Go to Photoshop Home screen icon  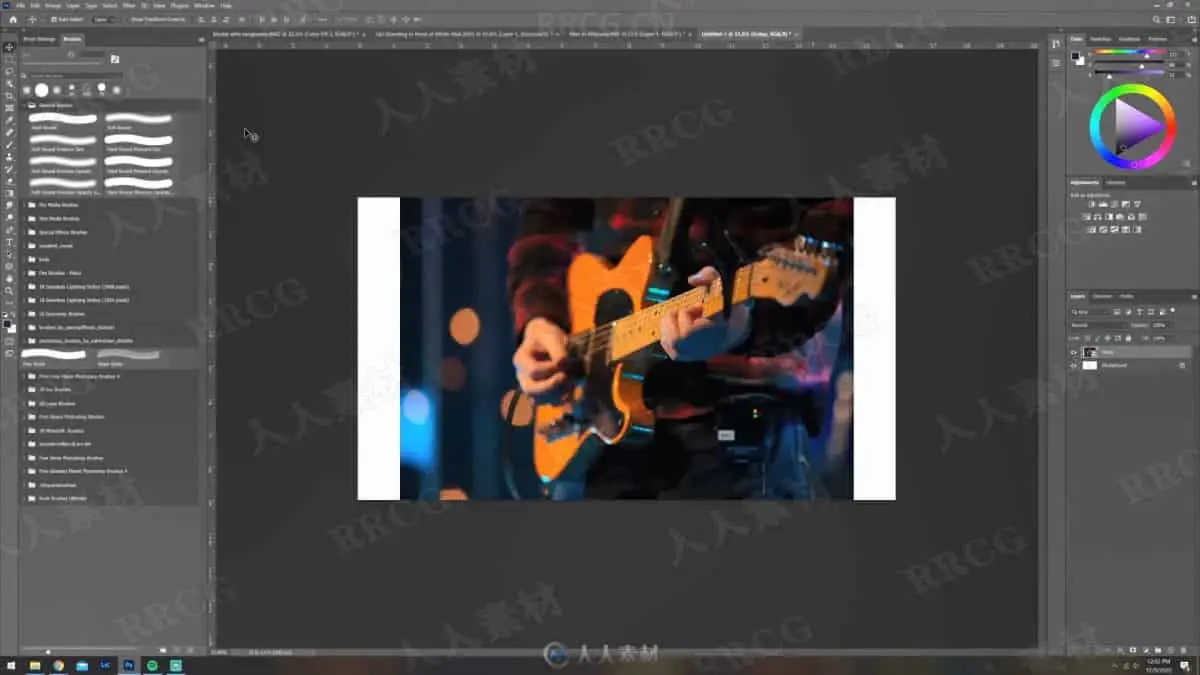12,19
